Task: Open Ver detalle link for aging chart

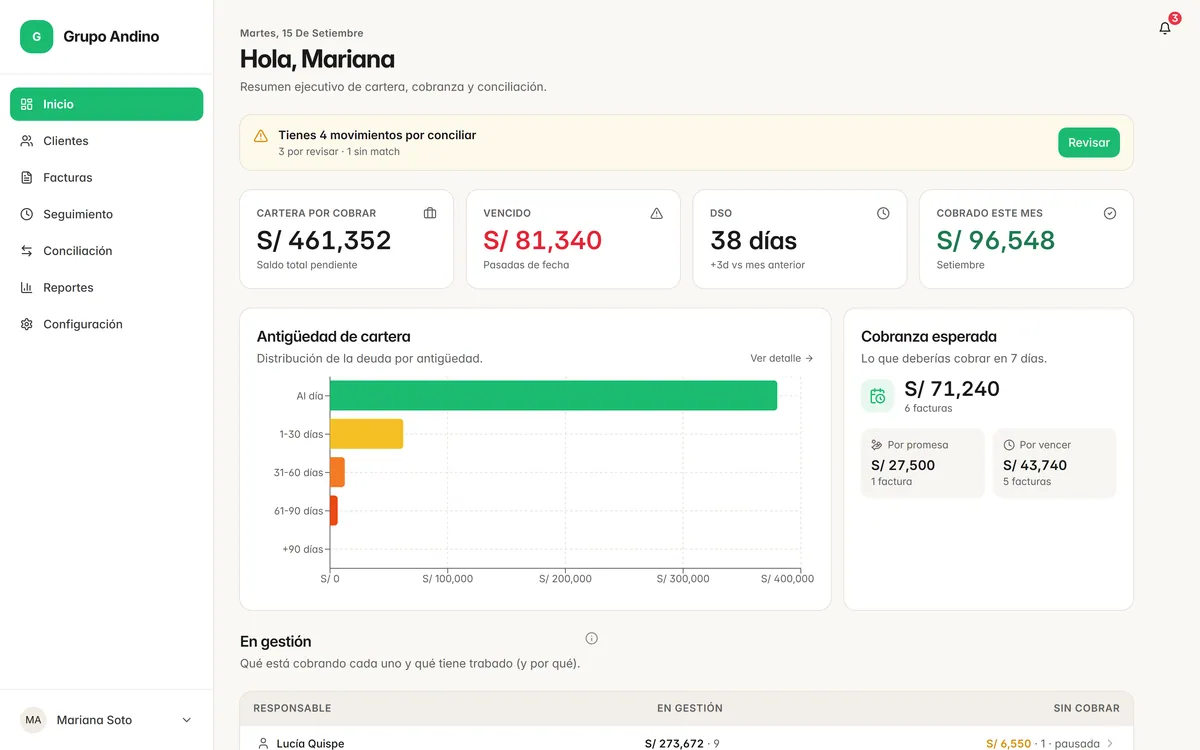Action: [782, 358]
